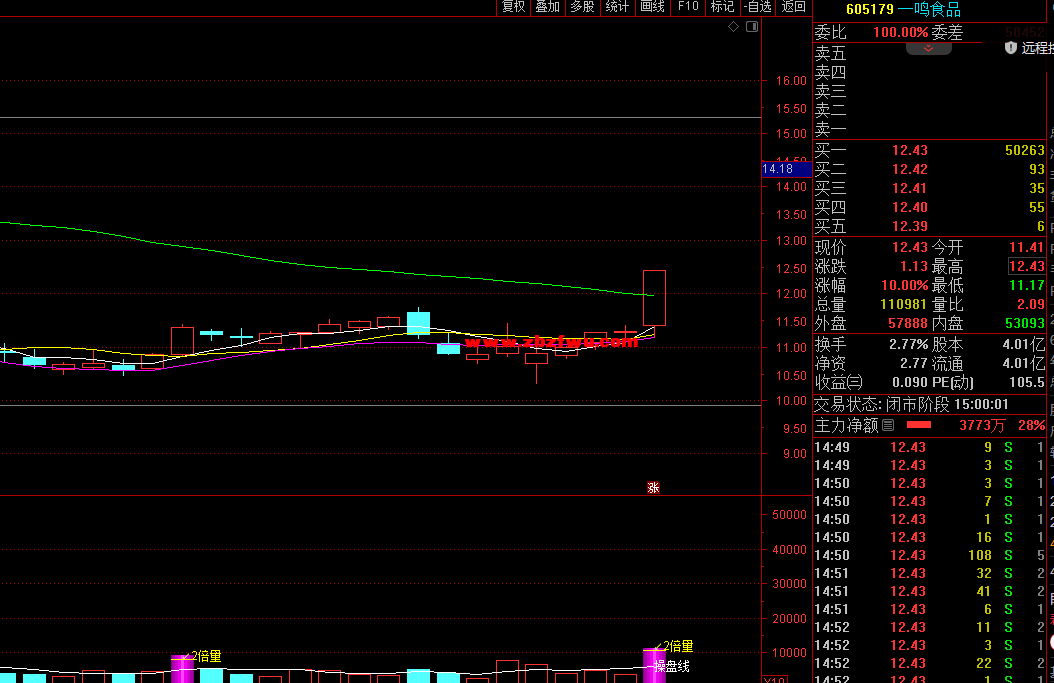This screenshot has height=683, width=1054.
Task: Click the 28% main-force percentage
Action: coord(1031,426)
